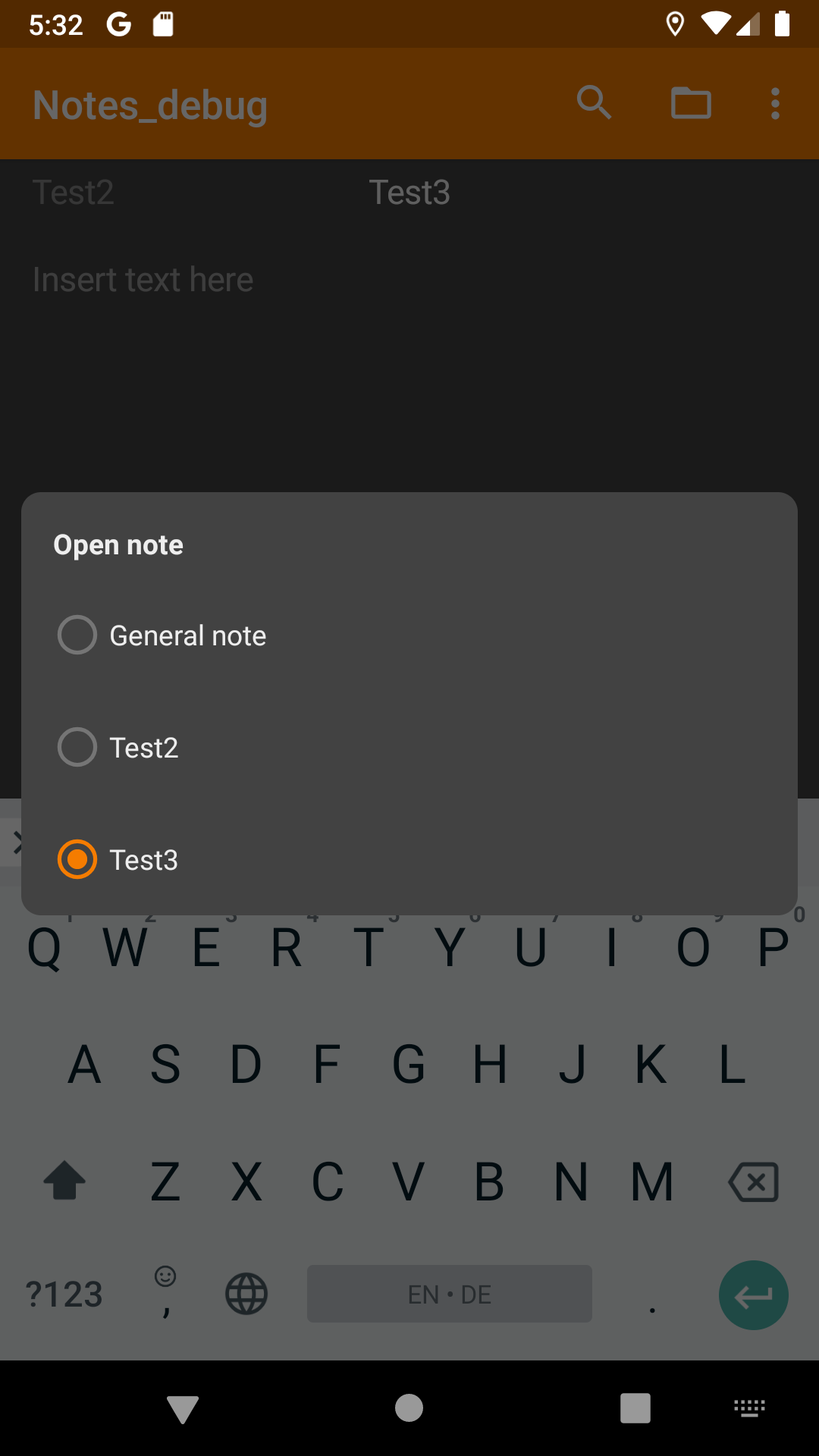Switch to the Test3 note tab

pos(409,193)
